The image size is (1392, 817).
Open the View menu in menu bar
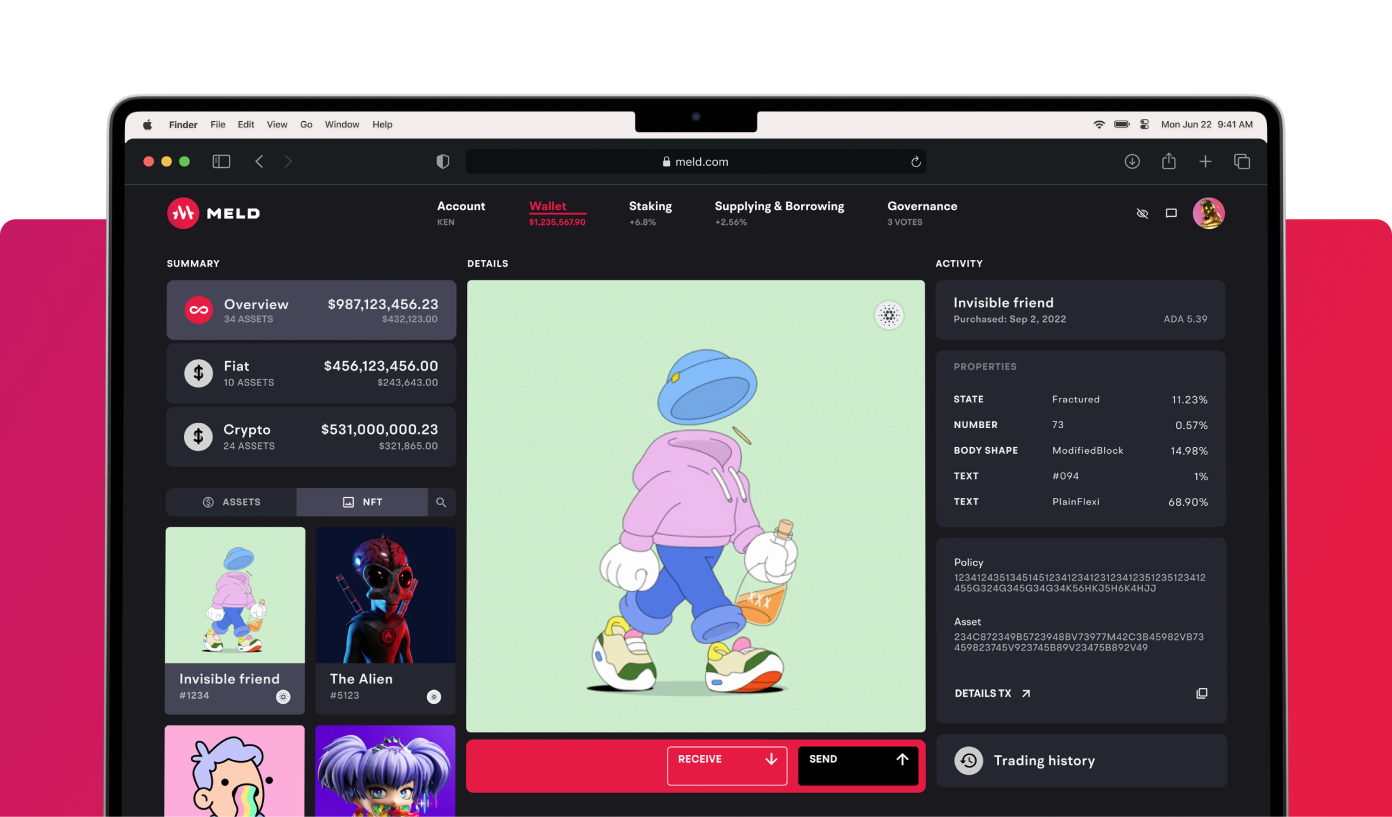[277, 125]
